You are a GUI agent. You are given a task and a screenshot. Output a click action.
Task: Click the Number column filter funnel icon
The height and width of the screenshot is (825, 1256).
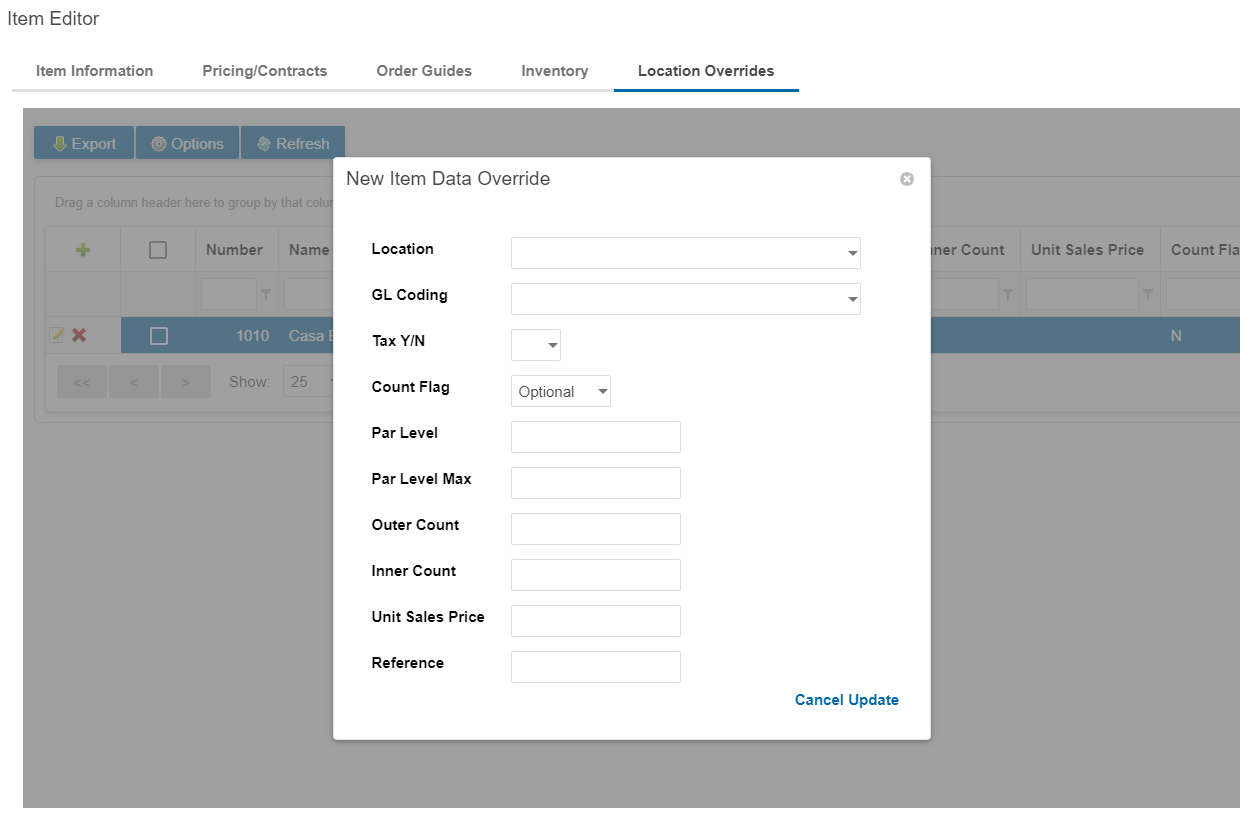click(266, 294)
